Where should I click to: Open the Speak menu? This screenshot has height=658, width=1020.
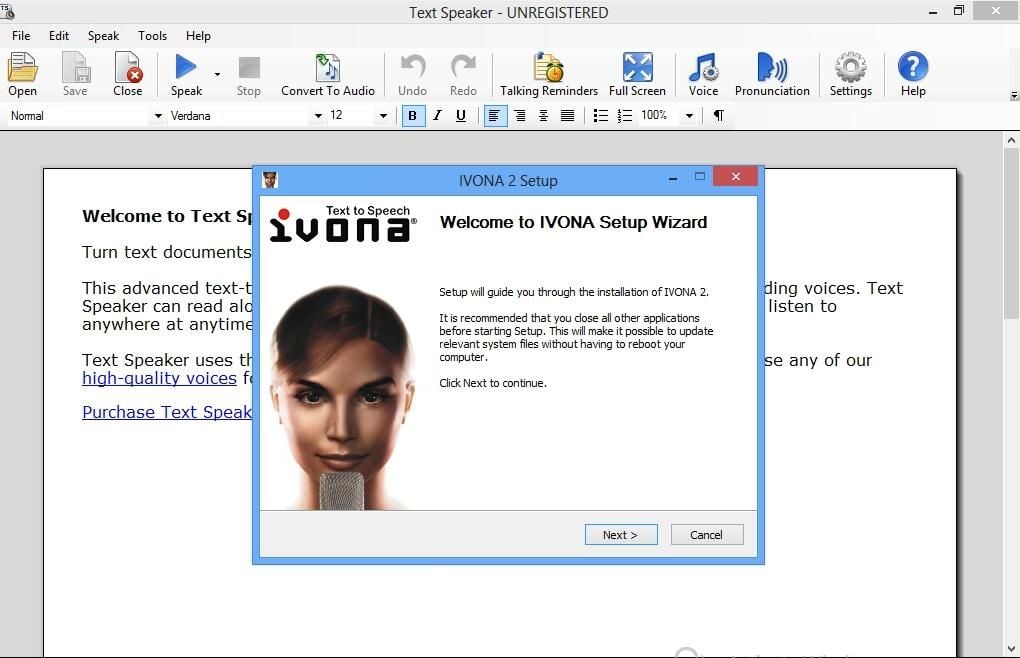(103, 36)
